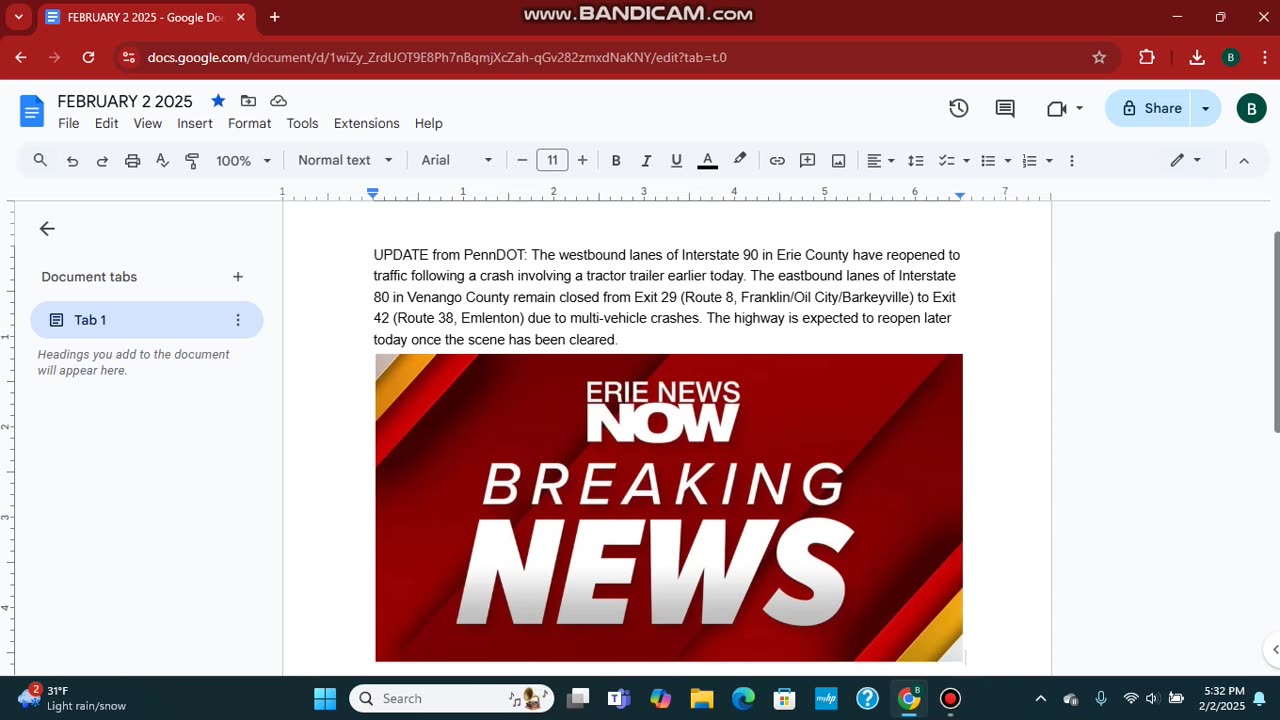Toggle underline formatting
Image resolution: width=1280 pixels, height=720 pixels.
tap(676, 160)
